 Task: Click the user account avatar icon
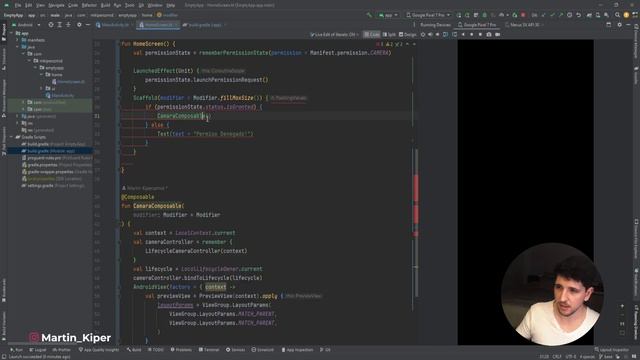tap(626, 15)
